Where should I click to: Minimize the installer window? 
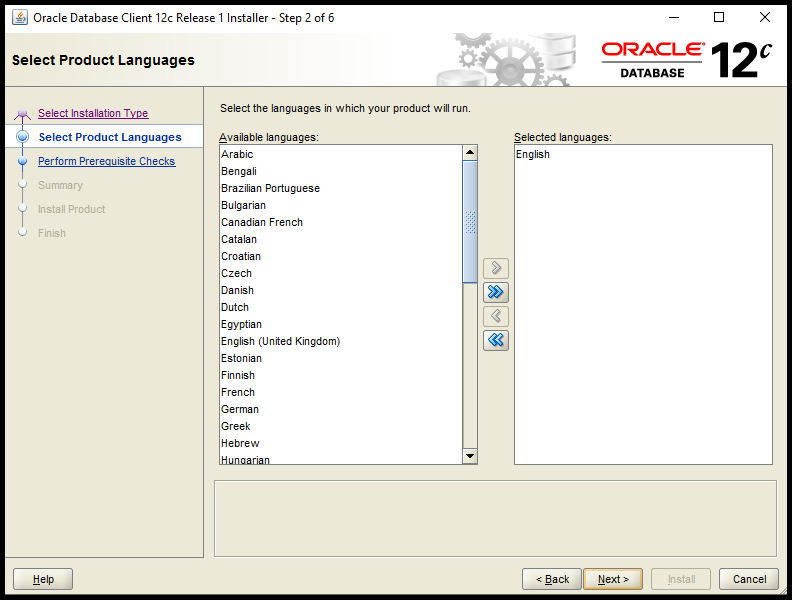point(674,18)
